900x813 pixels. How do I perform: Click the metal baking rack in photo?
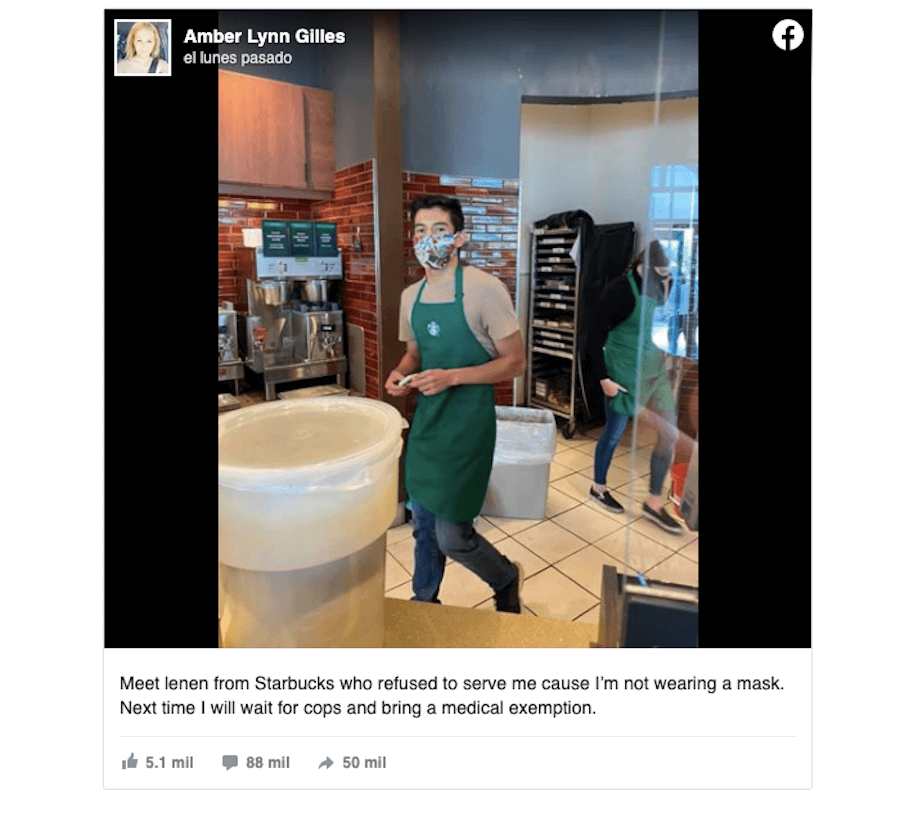tap(555, 324)
